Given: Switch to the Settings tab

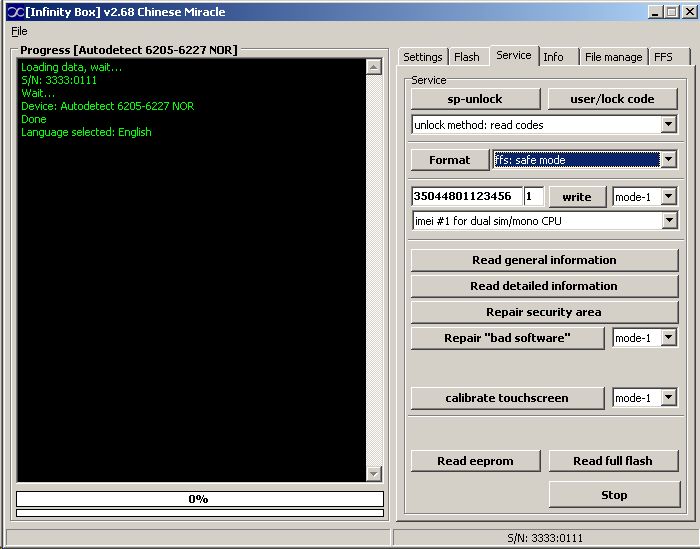Looking at the screenshot, I should [x=422, y=57].
